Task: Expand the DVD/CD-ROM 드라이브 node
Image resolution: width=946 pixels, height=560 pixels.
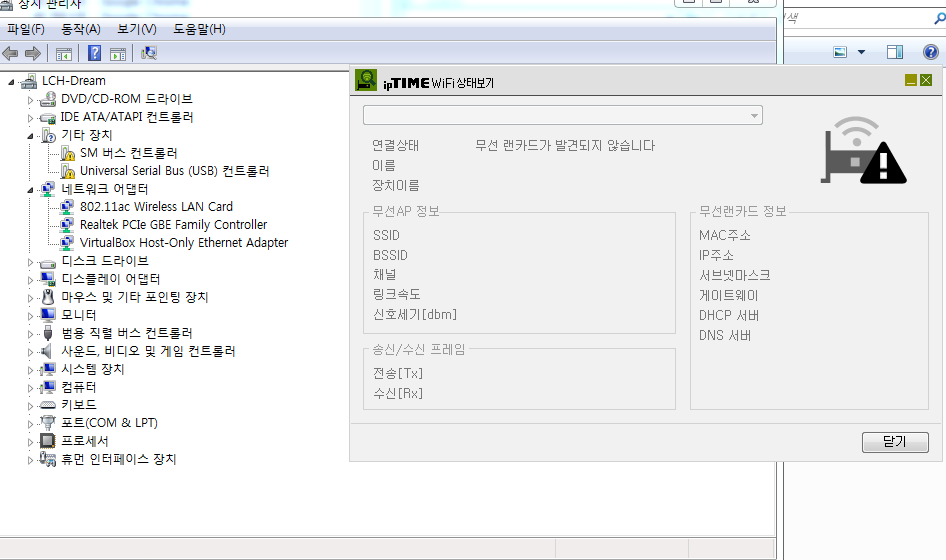Action: point(30,100)
